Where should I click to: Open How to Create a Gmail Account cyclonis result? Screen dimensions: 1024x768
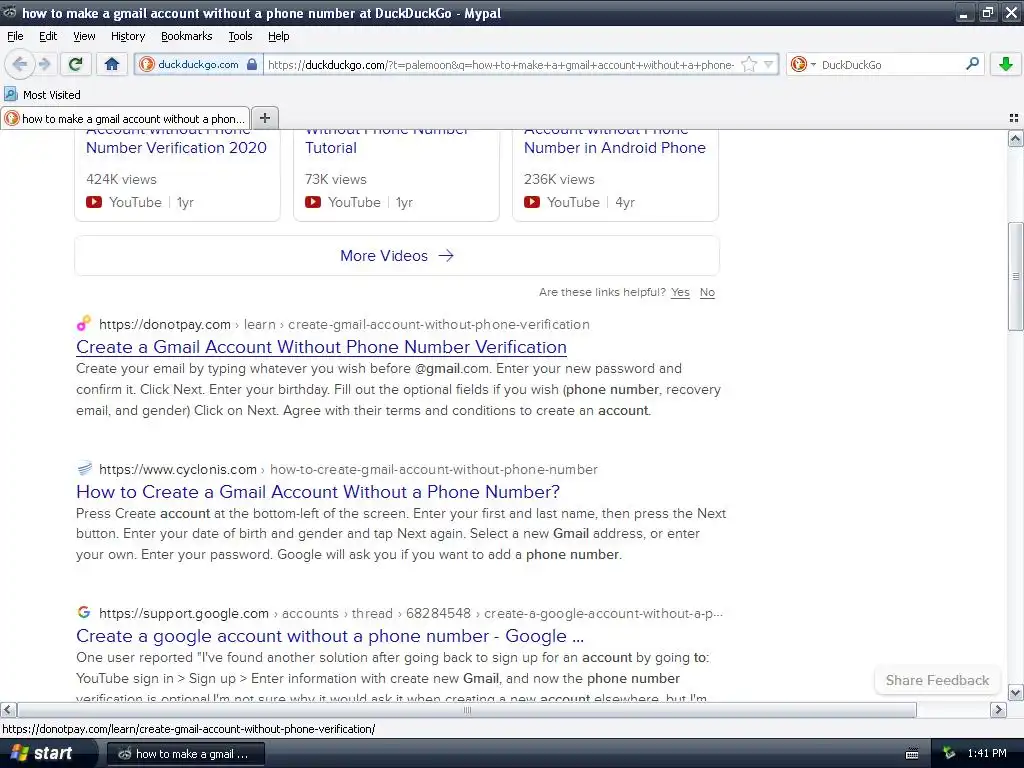click(318, 492)
